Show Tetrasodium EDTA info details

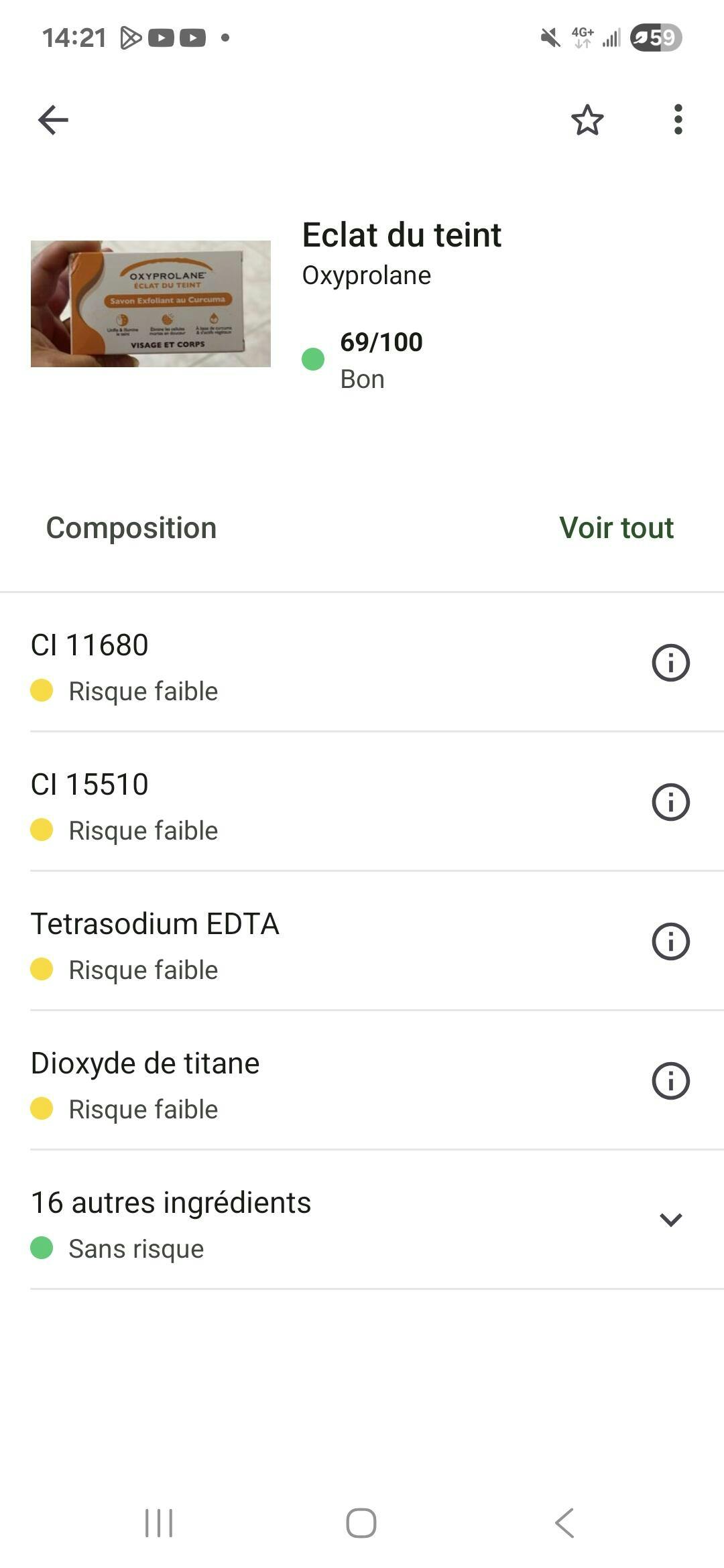tap(670, 941)
